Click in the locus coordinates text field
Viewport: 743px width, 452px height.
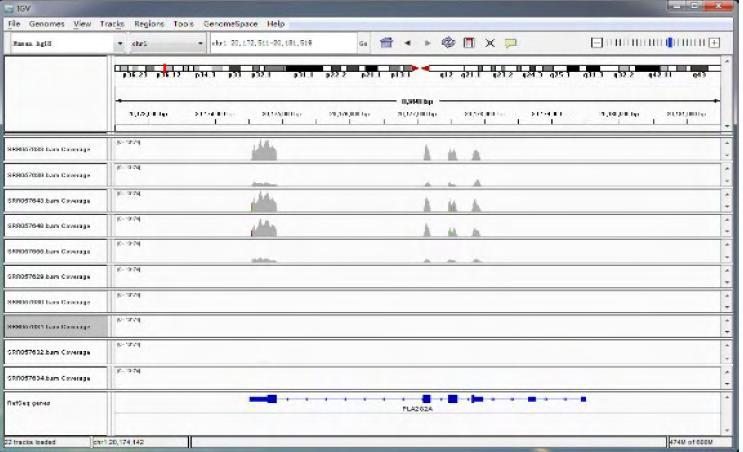[283, 43]
